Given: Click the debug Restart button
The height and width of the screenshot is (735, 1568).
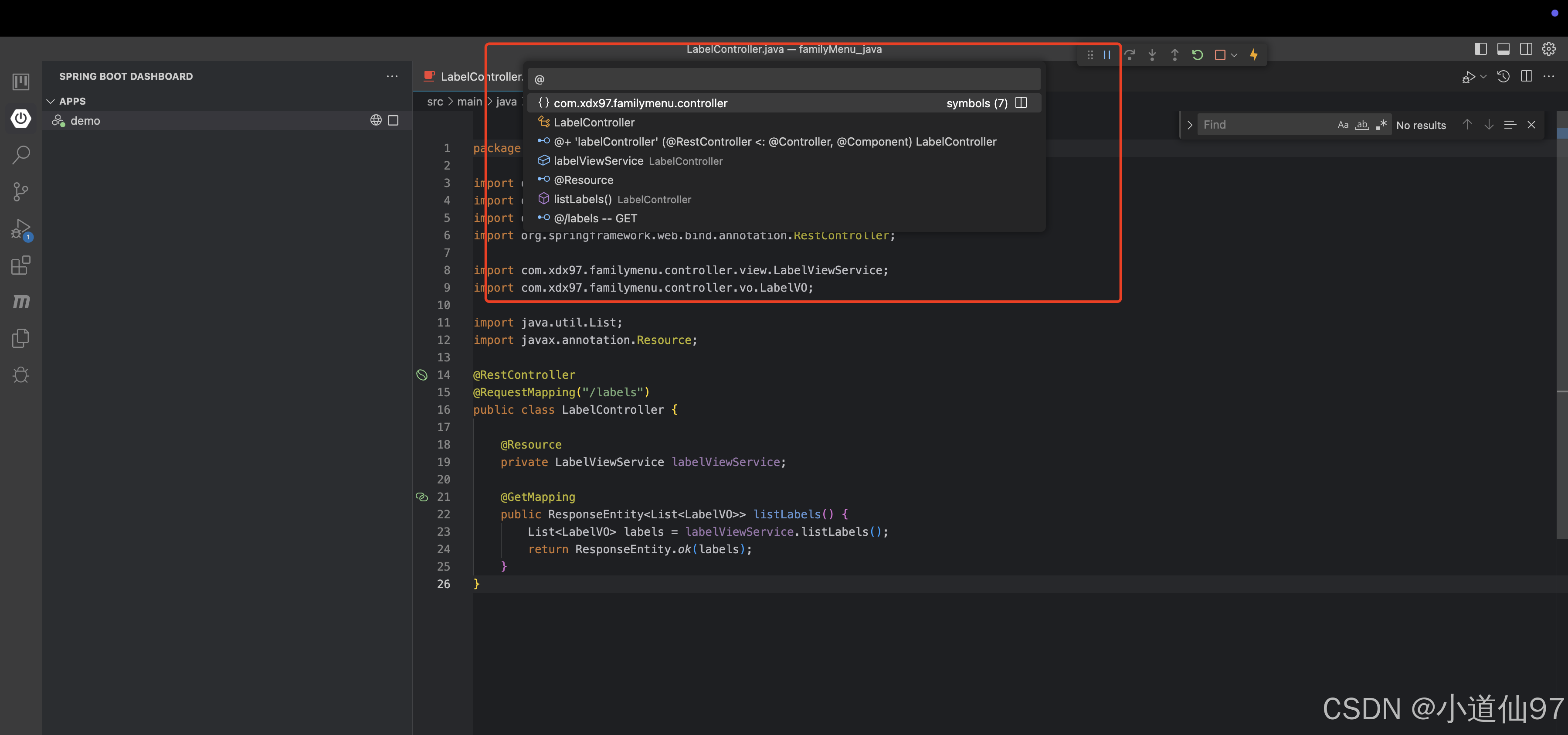Looking at the screenshot, I should click(1197, 55).
